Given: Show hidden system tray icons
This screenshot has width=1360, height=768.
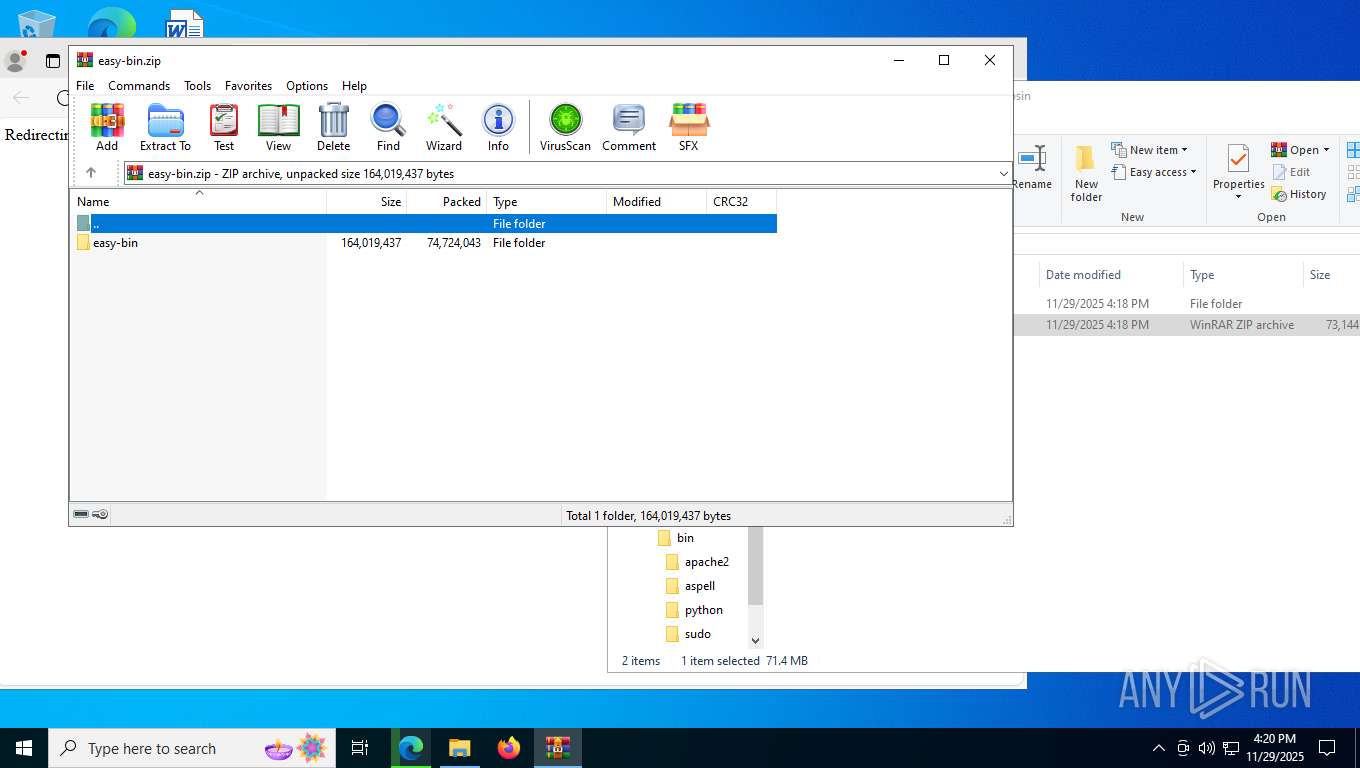Looking at the screenshot, I should pyautogui.click(x=1159, y=748).
